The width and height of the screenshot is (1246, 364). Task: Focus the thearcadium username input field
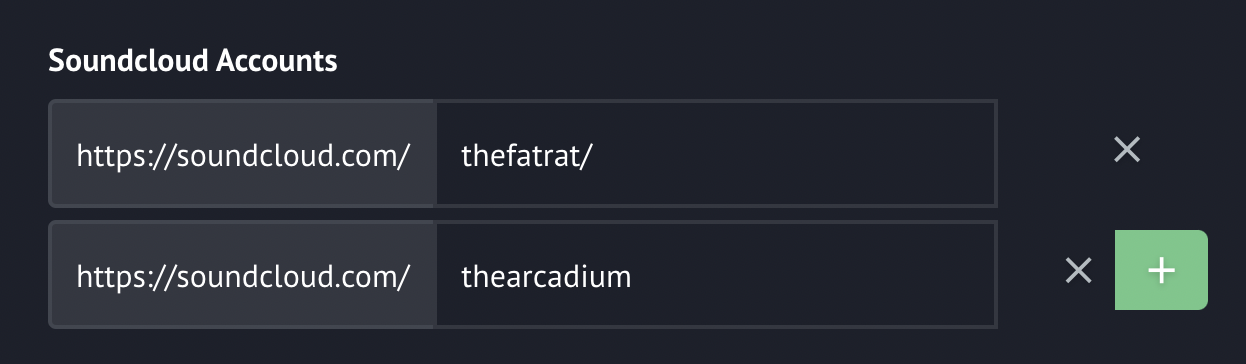click(x=716, y=275)
